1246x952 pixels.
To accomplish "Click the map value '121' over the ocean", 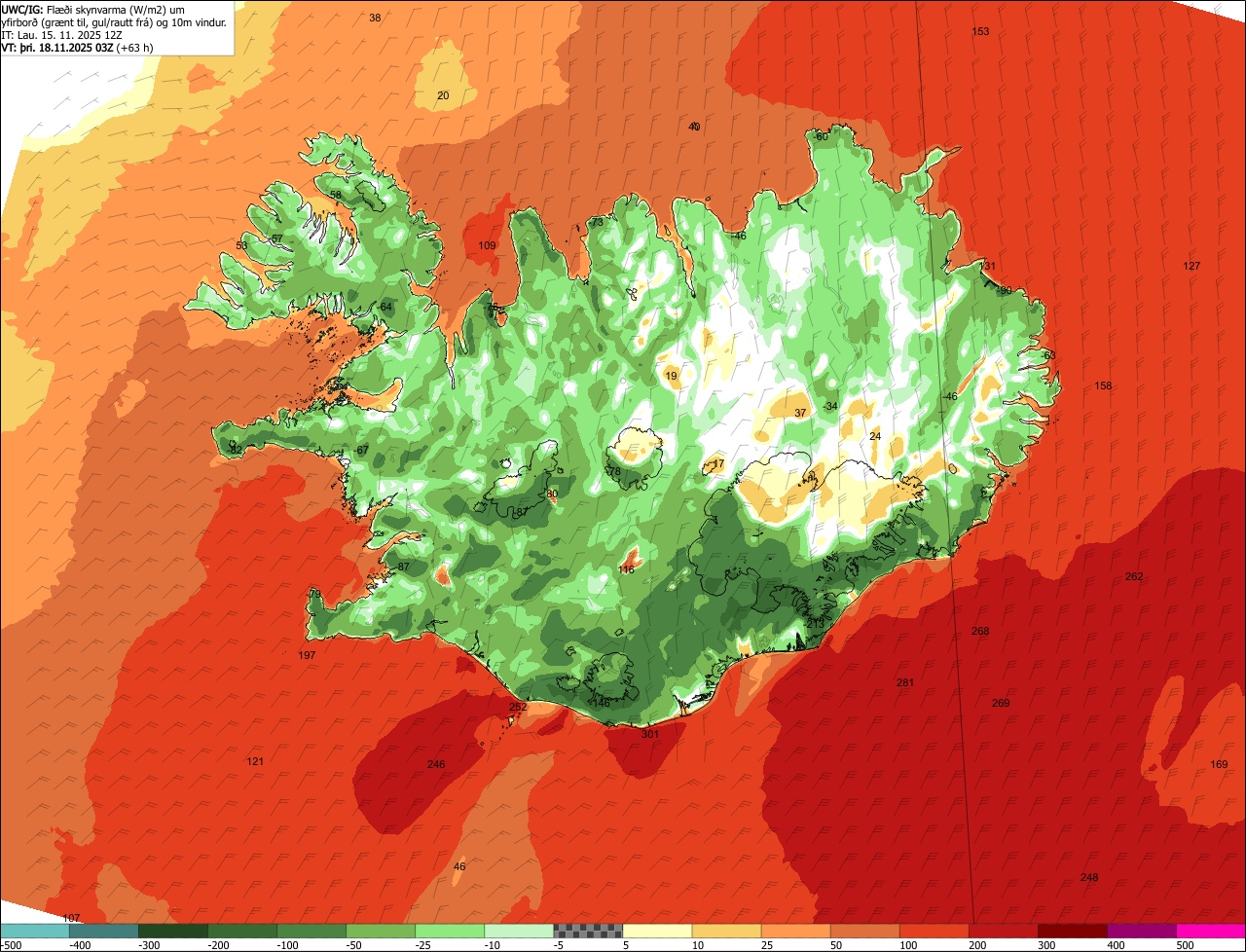I will coord(255,761).
